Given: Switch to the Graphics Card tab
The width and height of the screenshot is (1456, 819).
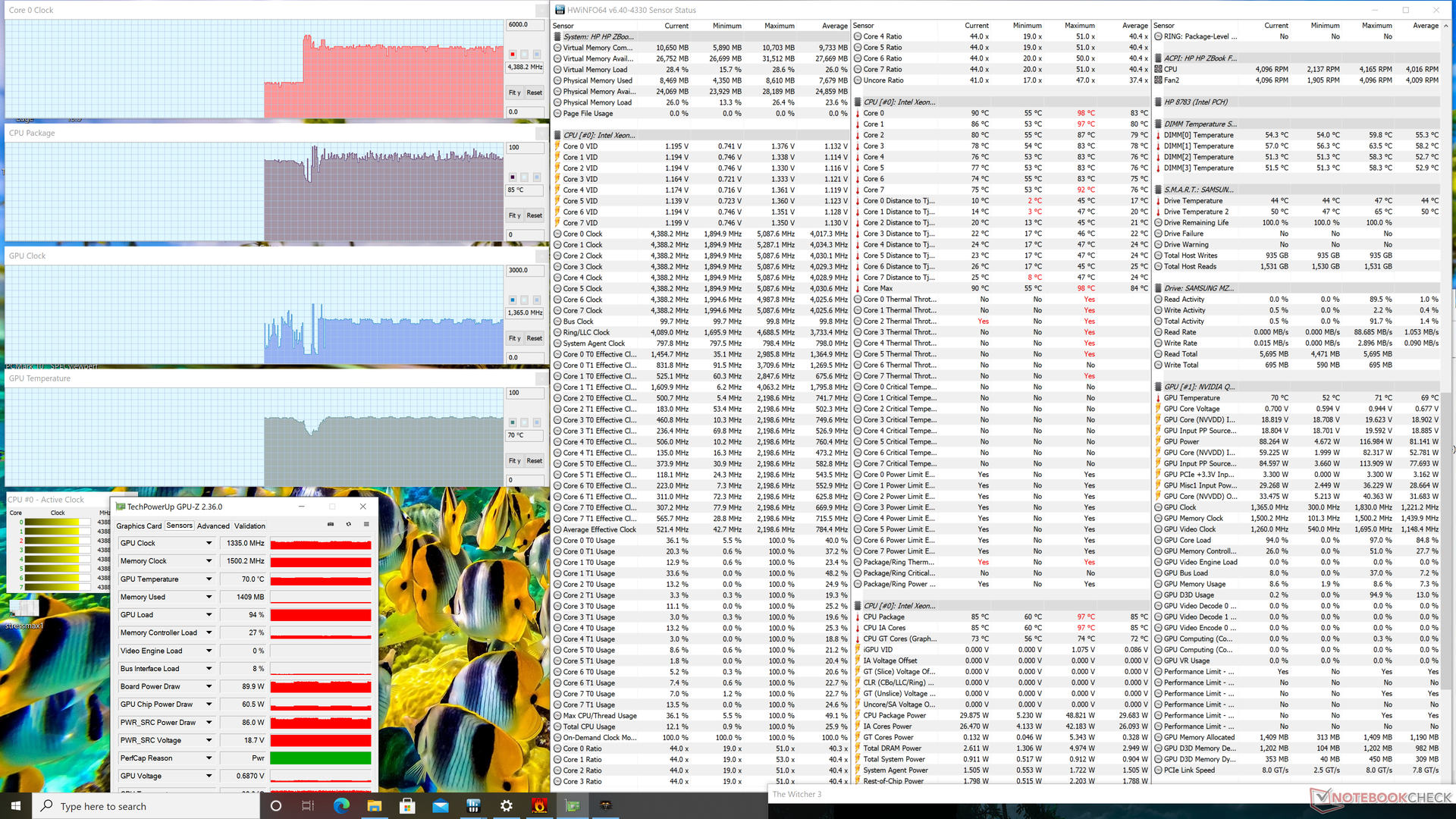Looking at the screenshot, I should point(139,526).
